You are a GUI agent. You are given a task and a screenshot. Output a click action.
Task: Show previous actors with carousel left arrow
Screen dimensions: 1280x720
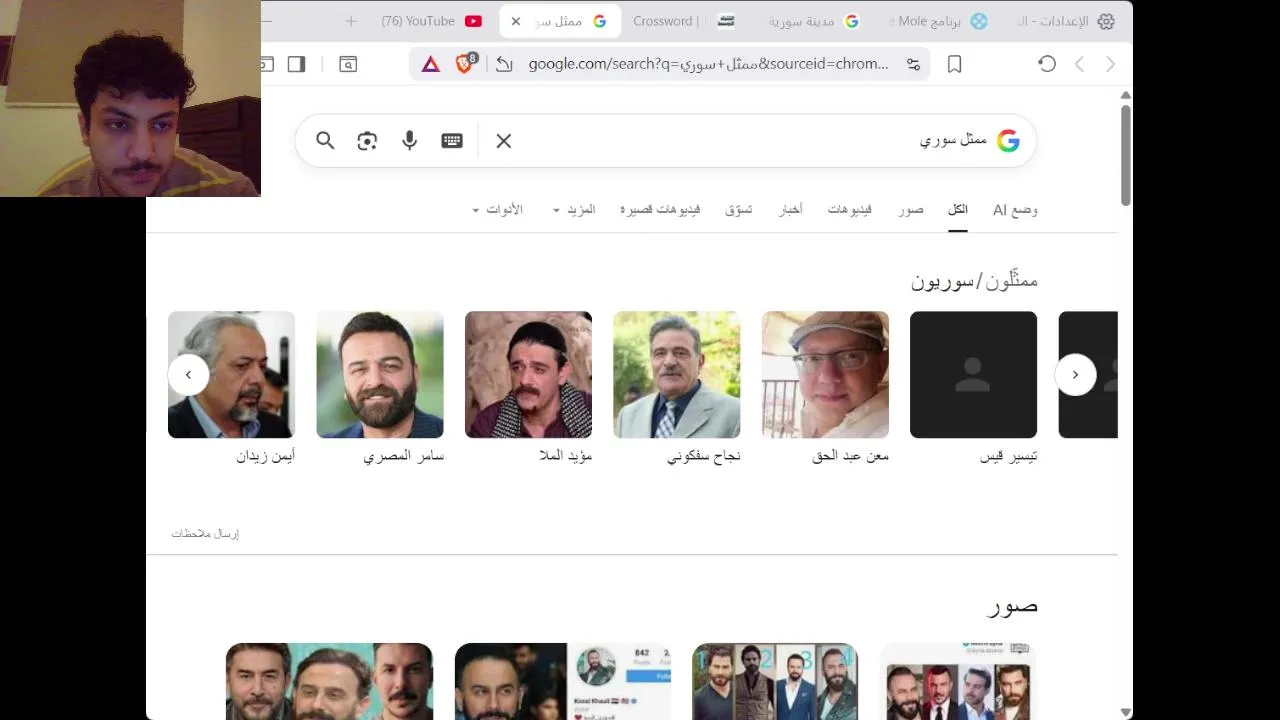[188, 375]
